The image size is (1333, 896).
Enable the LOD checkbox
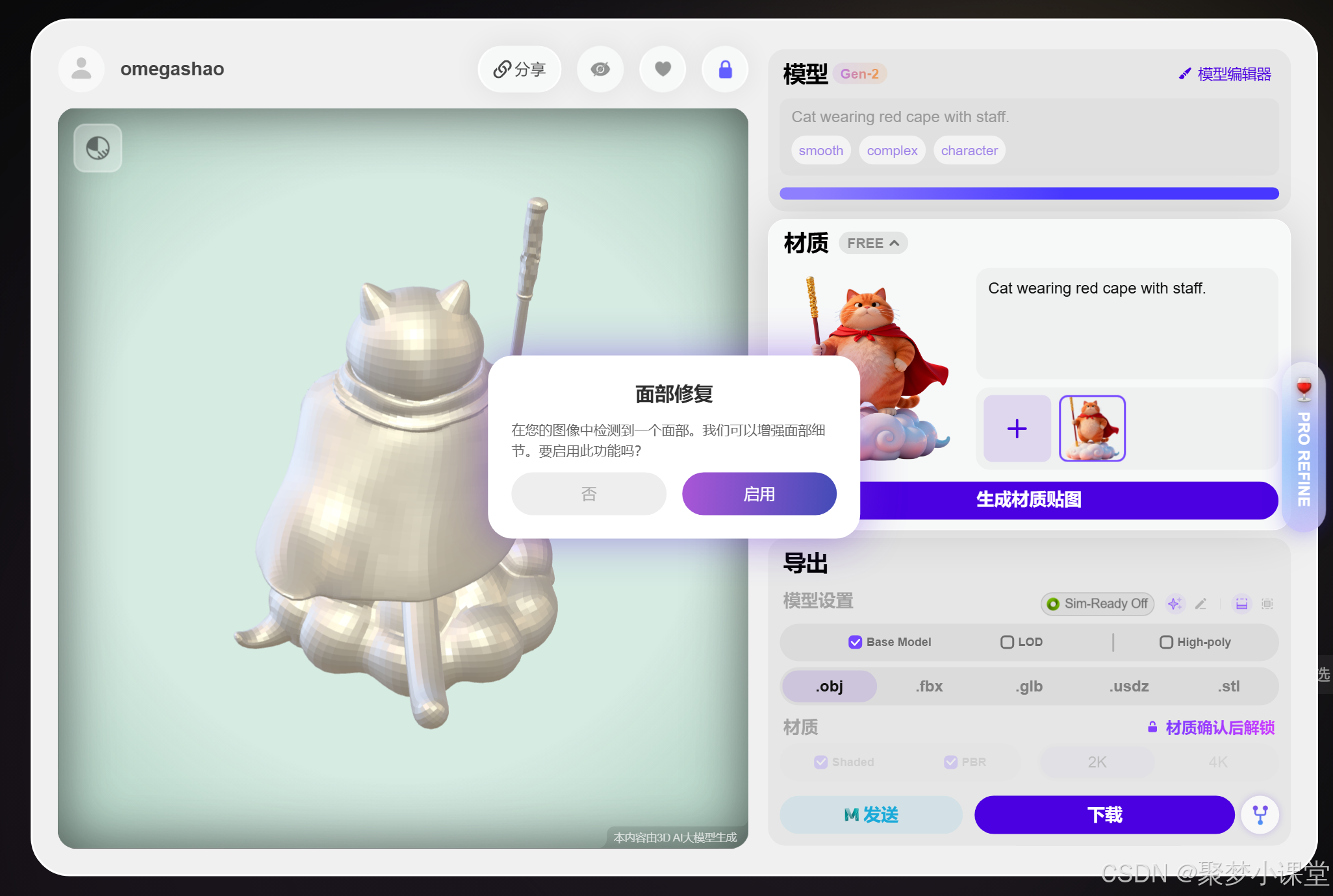click(x=1007, y=642)
